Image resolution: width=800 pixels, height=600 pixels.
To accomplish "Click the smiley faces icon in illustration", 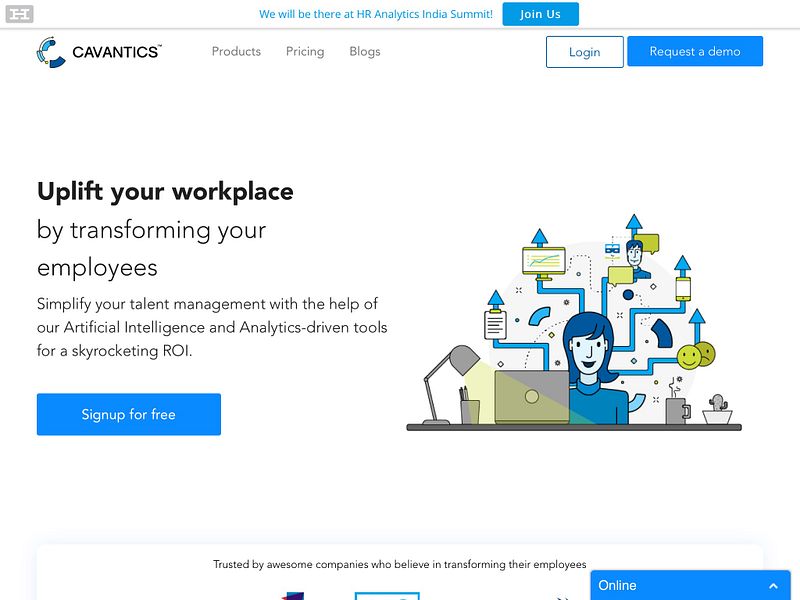I will (x=696, y=356).
